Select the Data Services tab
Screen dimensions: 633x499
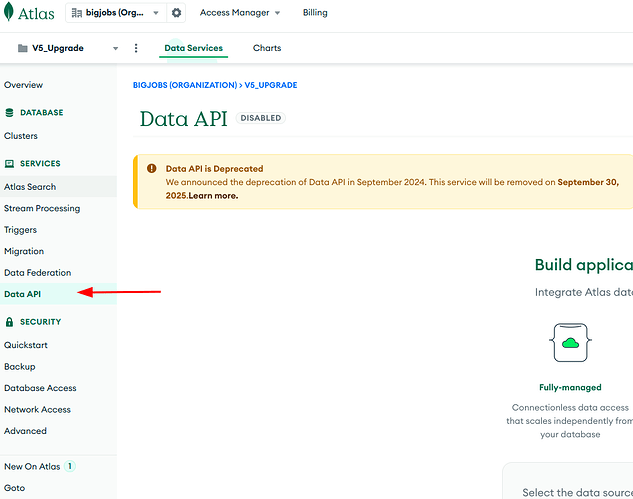point(193,48)
